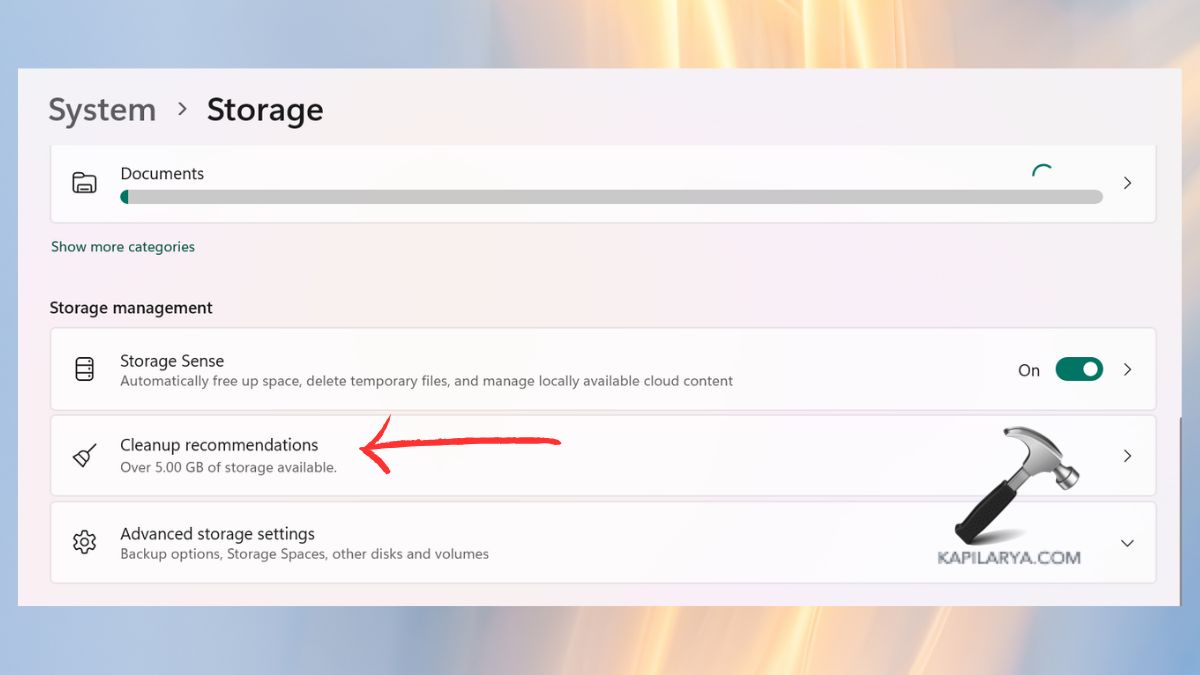This screenshot has width=1200, height=675.
Task: Open Storage Sense via its chevron
Action: pos(1127,369)
